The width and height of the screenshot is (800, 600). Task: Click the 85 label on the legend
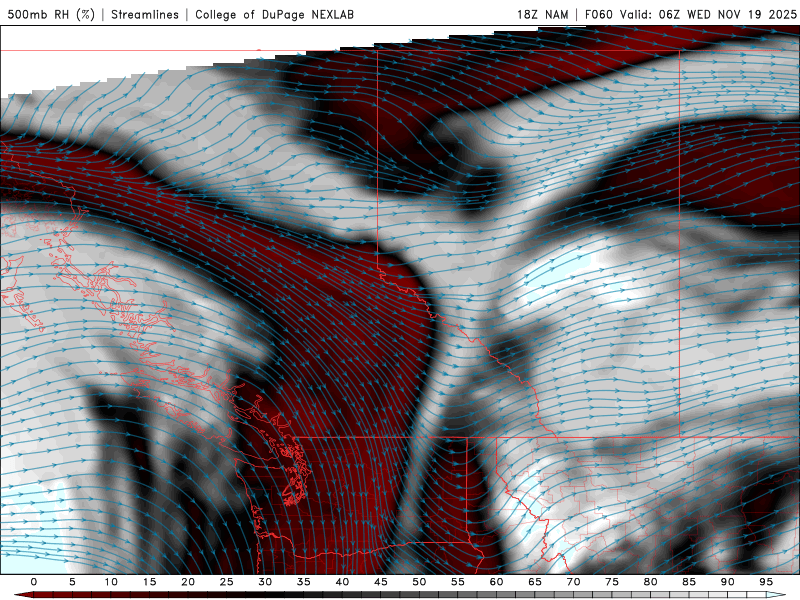pos(689,582)
